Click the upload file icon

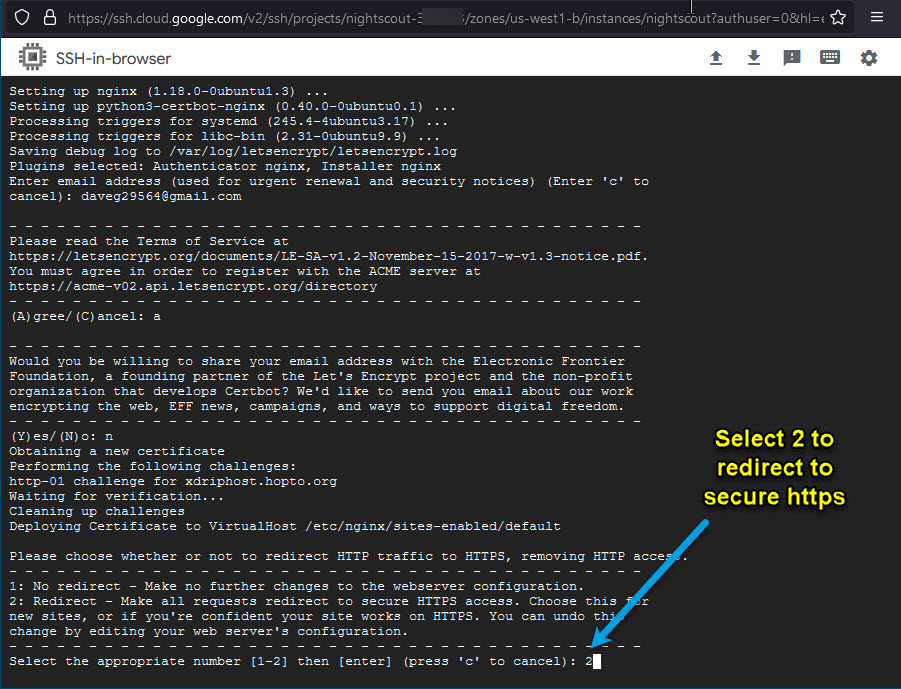click(716, 58)
